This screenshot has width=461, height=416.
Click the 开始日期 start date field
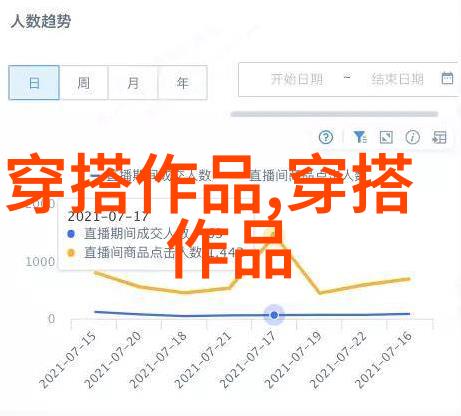(297, 79)
